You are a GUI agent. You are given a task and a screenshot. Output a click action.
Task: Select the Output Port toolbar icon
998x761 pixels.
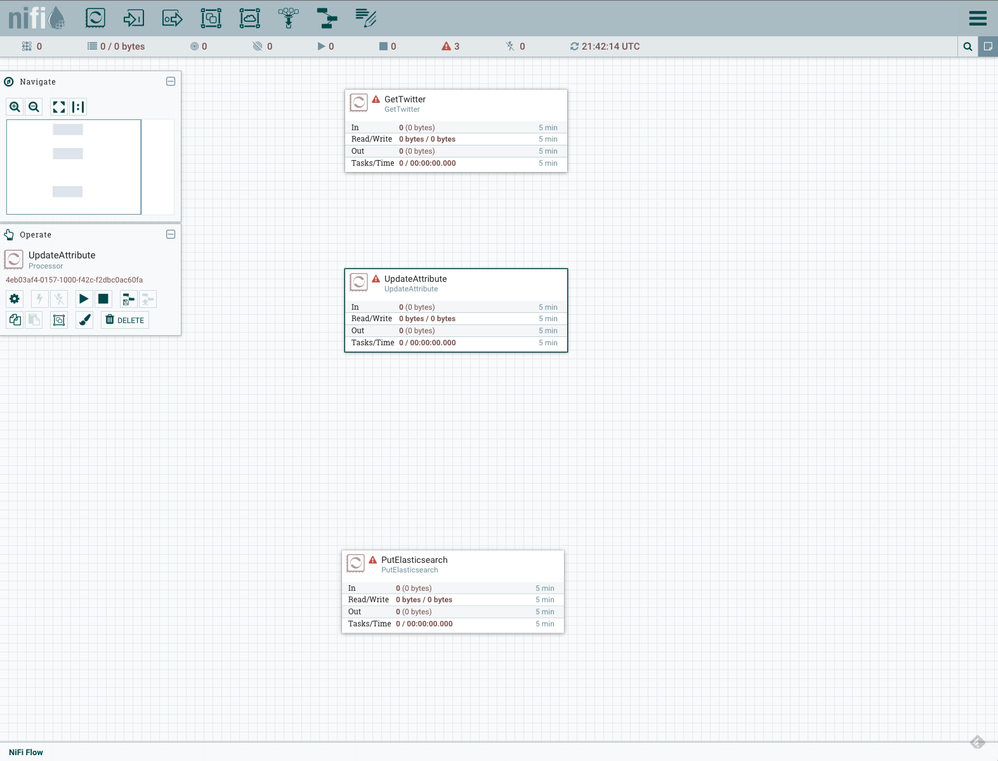click(171, 17)
